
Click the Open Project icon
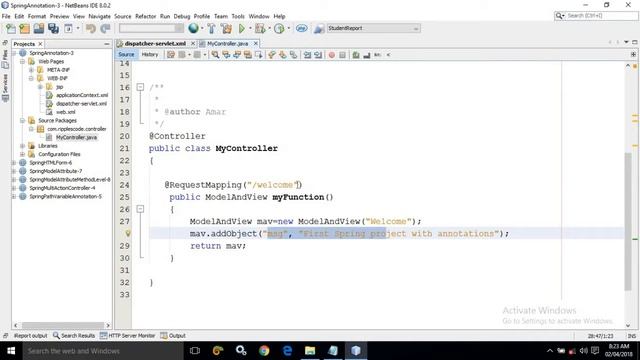[x=39, y=29]
